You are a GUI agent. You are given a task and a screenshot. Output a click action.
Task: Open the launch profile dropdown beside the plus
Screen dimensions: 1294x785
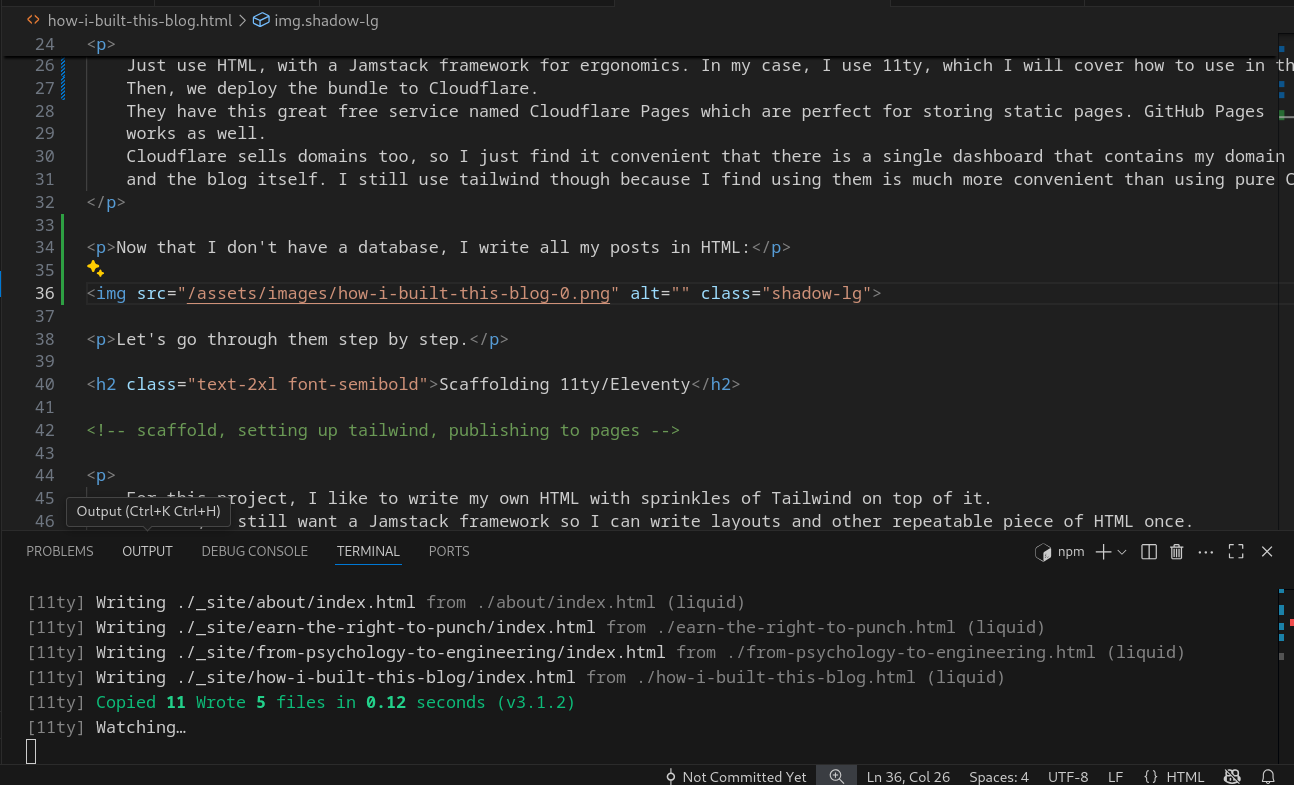(1122, 552)
